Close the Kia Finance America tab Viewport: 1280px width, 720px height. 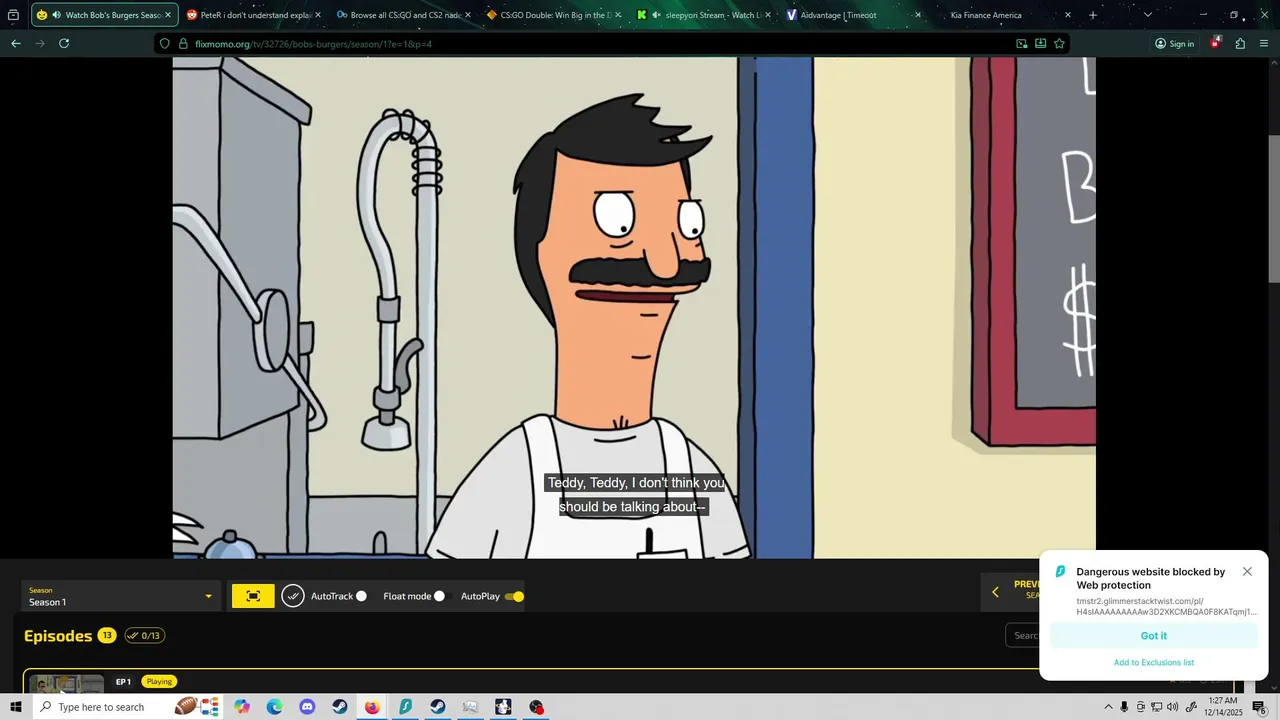coord(1067,15)
